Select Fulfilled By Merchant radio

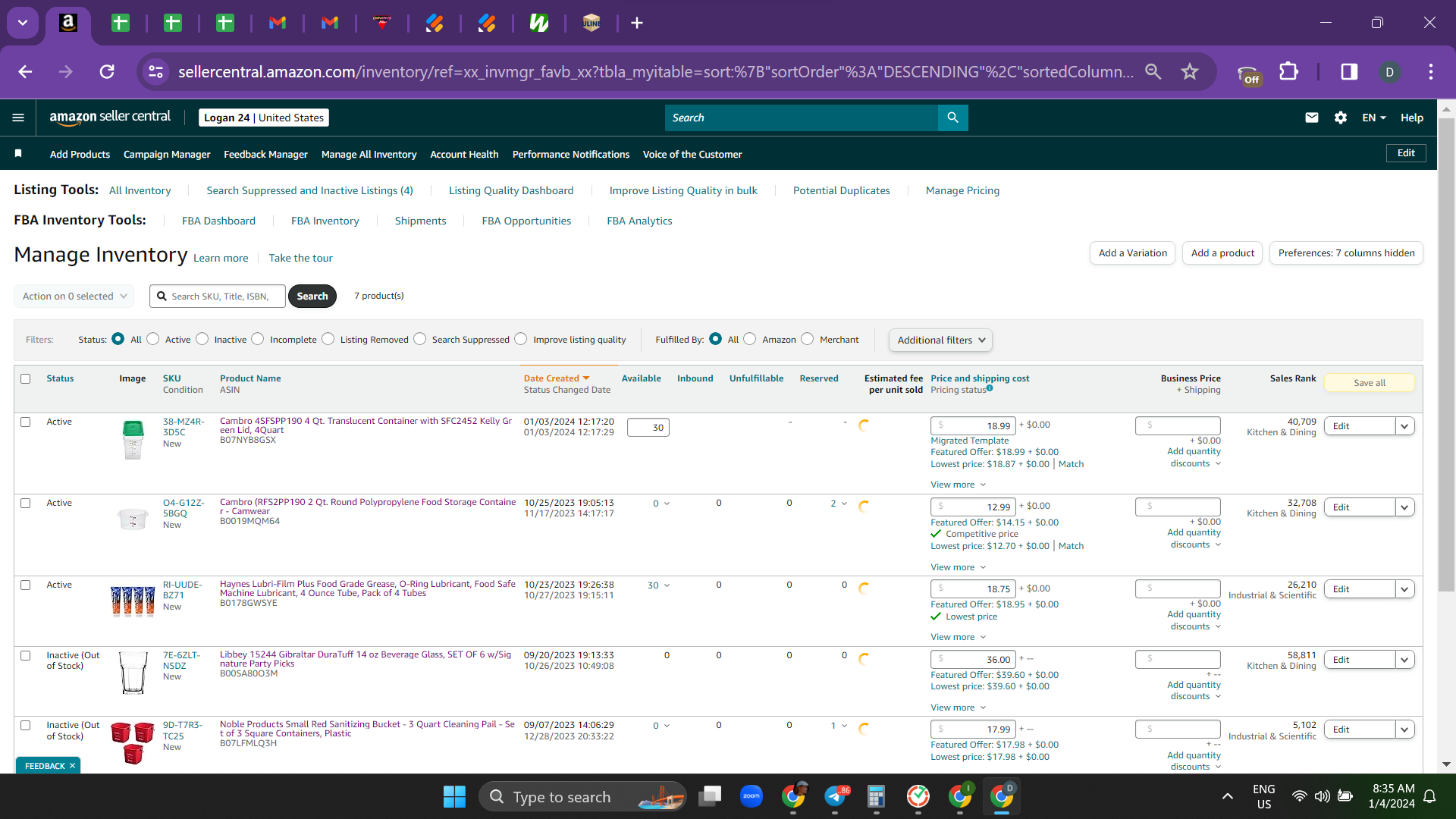[x=808, y=339]
